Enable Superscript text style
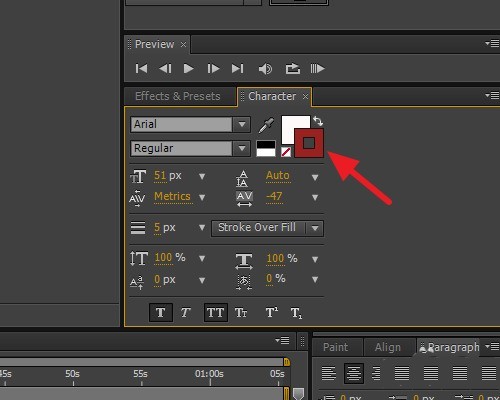500x400 pixels. tap(272, 312)
